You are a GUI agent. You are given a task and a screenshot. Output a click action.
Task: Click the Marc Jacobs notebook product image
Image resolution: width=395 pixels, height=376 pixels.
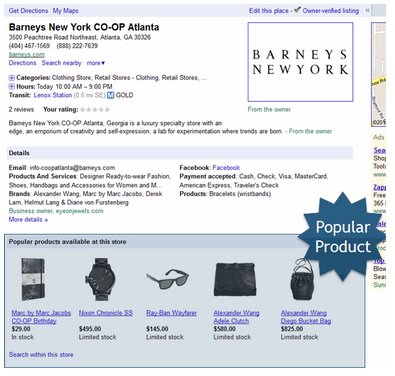33,279
